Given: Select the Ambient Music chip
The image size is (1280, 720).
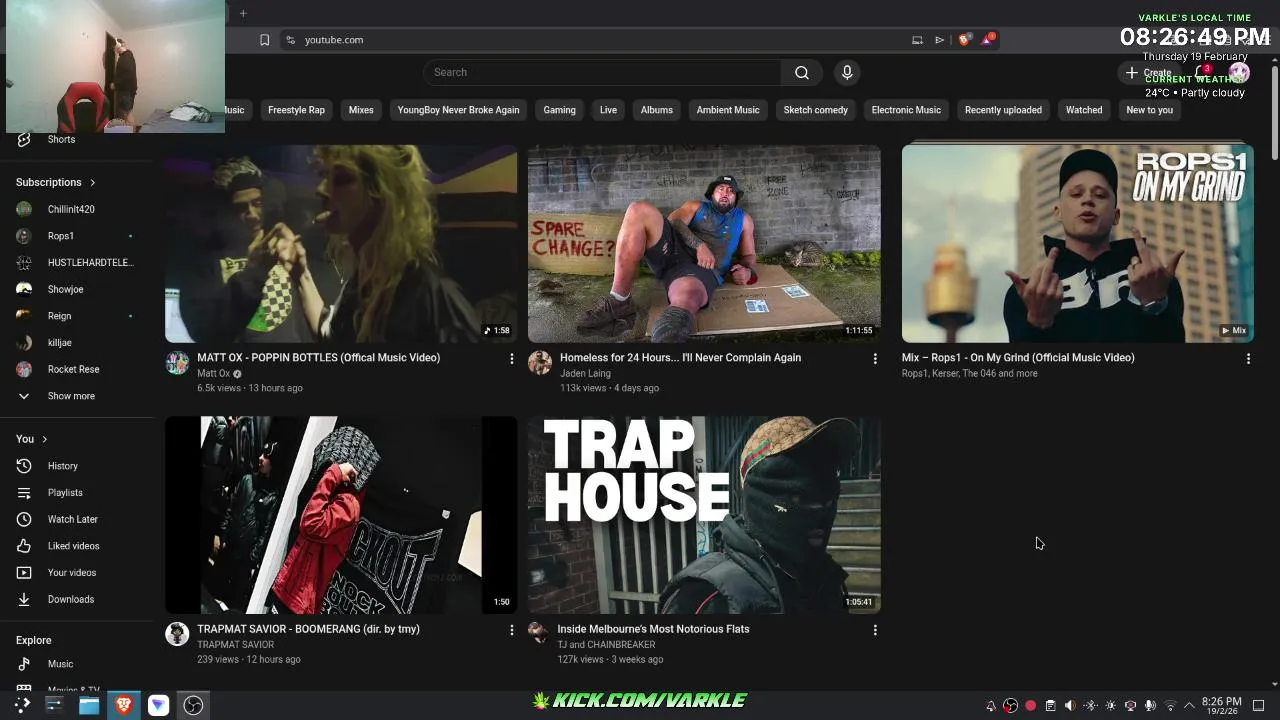Looking at the screenshot, I should pos(728,110).
